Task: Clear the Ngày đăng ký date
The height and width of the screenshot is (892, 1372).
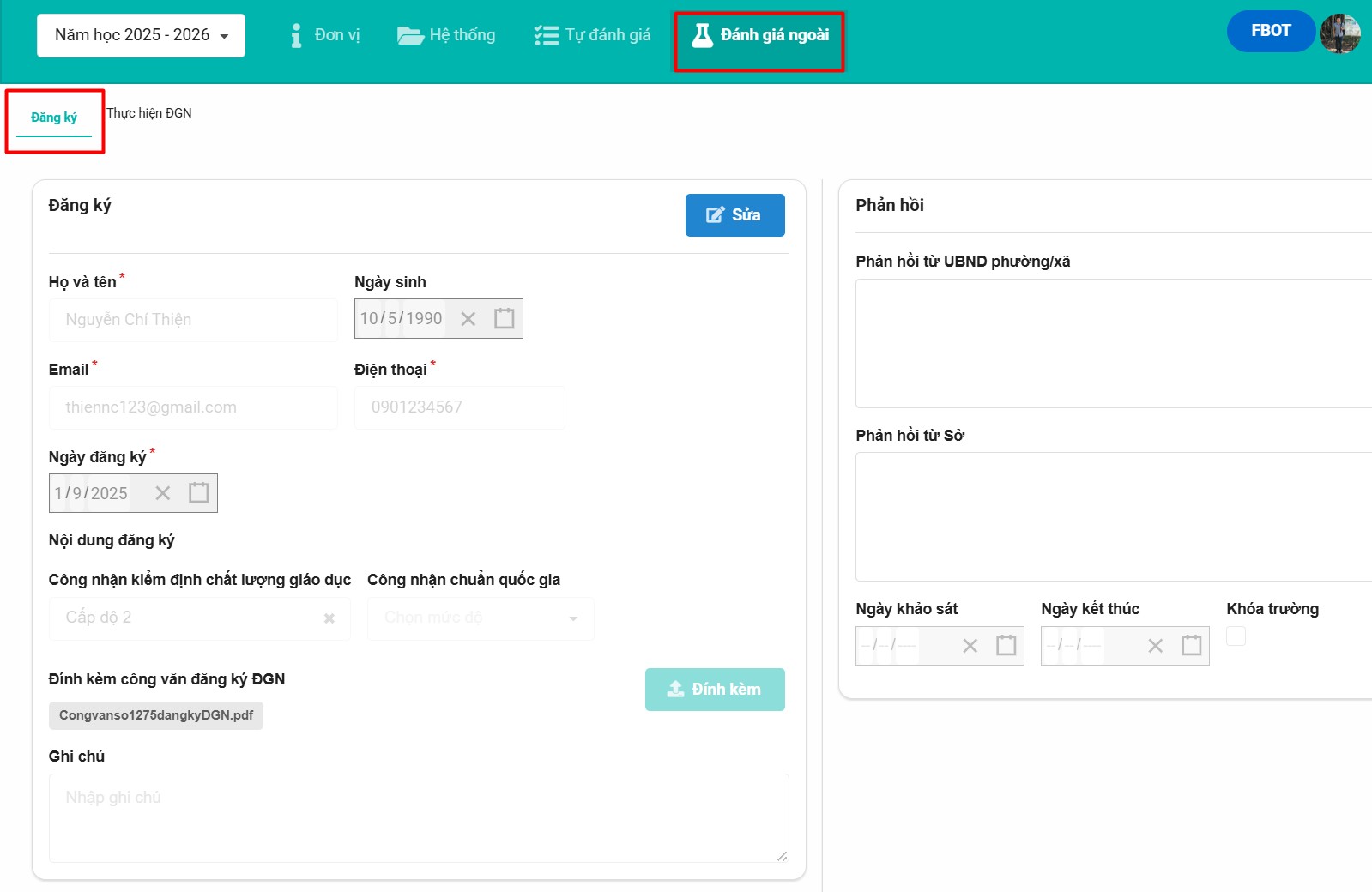Action: coord(162,493)
